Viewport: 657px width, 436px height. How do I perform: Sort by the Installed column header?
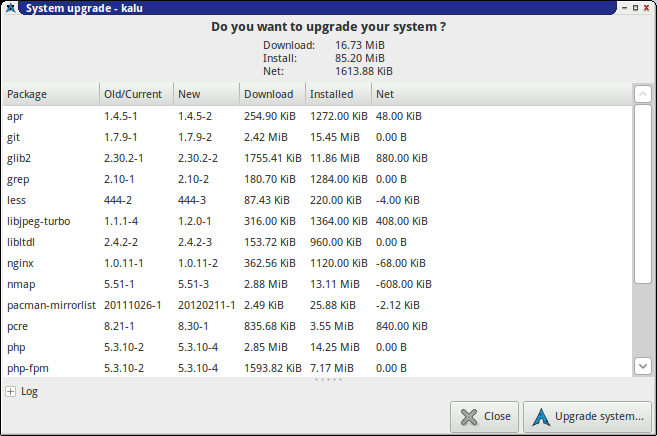point(338,94)
